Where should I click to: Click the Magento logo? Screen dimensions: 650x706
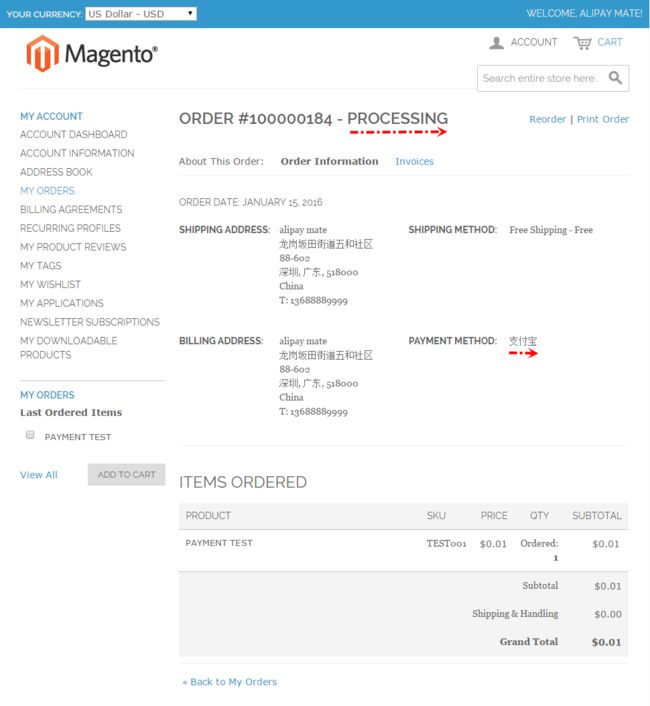point(92,54)
